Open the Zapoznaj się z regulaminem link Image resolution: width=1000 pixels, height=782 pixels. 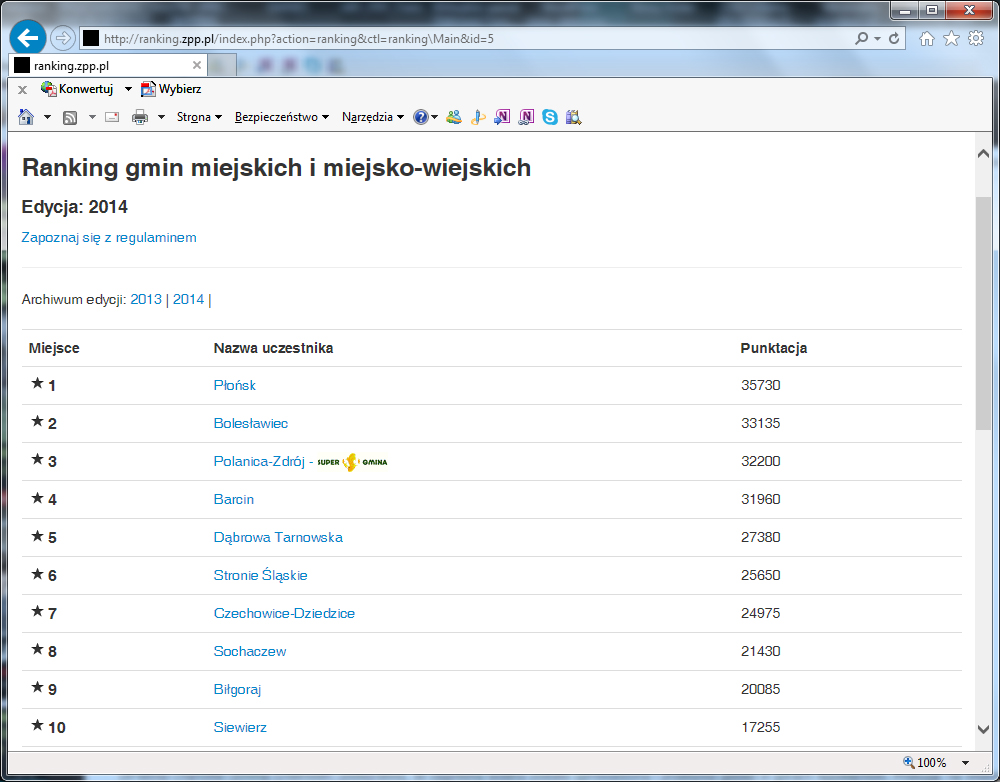coord(108,237)
